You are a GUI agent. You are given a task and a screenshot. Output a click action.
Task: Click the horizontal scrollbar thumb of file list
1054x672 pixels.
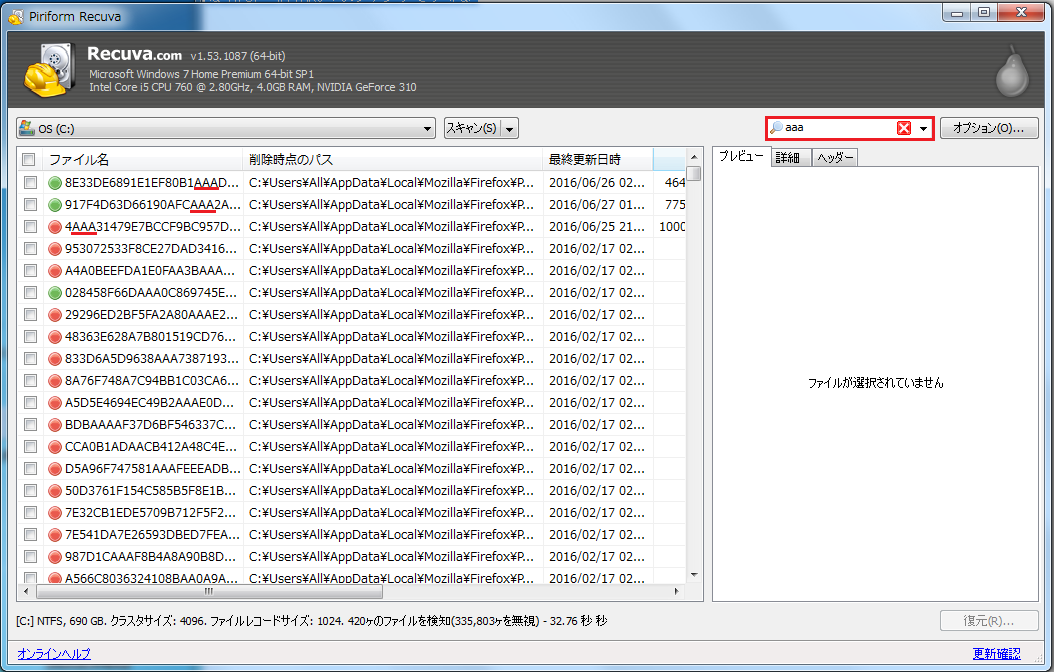pos(210,591)
